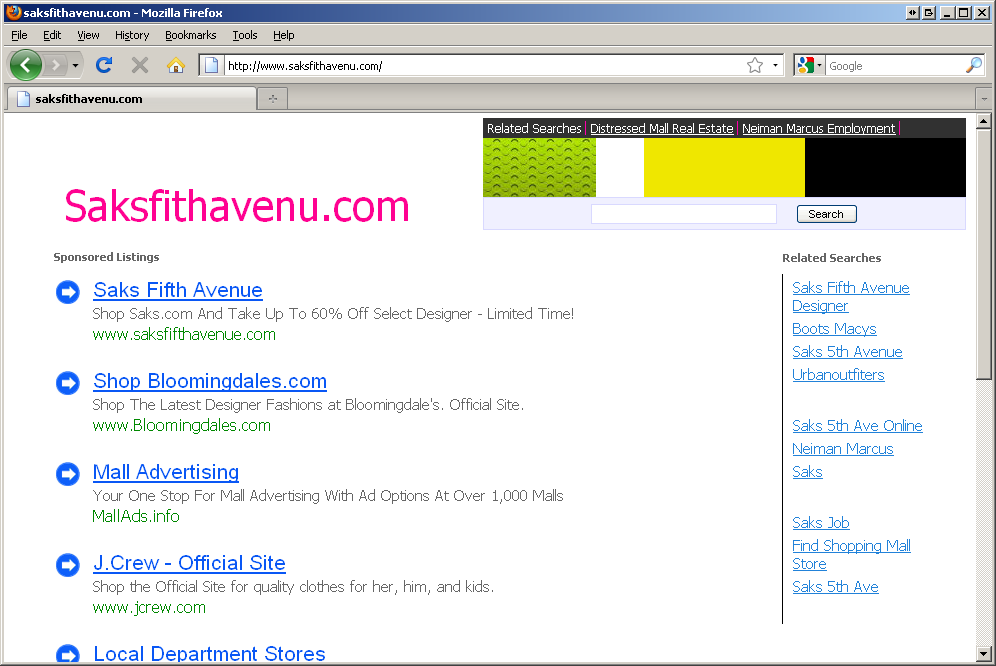Click the Neiman Marcus Employment link
Viewport: 996px width, 666px height.
point(819,128)
